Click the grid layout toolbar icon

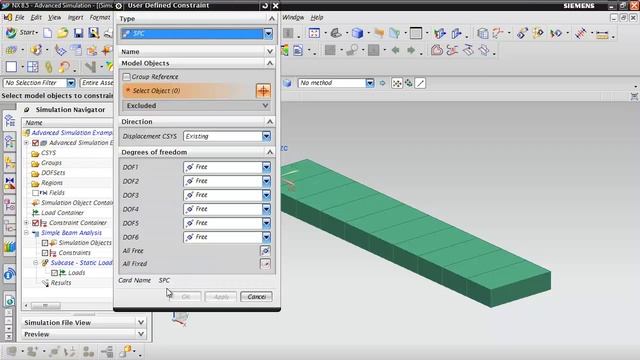(x=33, y=67)
